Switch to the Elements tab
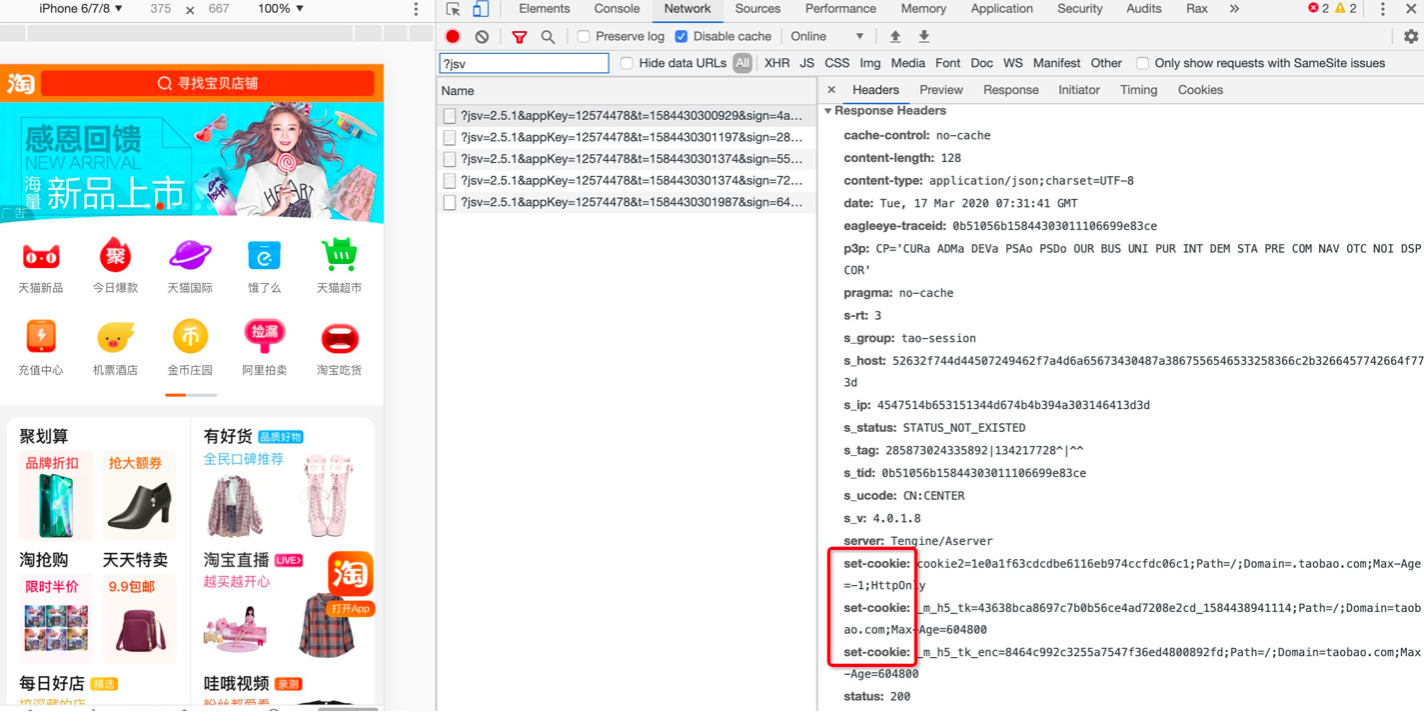Screen dimensions: 1424x721 (x=544, y=9)
